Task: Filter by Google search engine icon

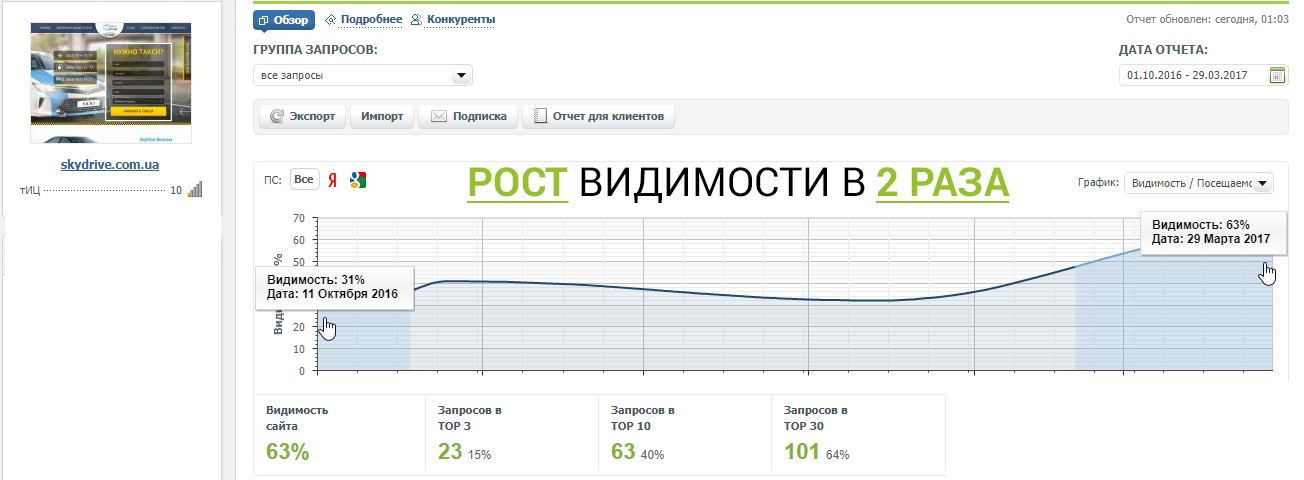Action: 358,180
